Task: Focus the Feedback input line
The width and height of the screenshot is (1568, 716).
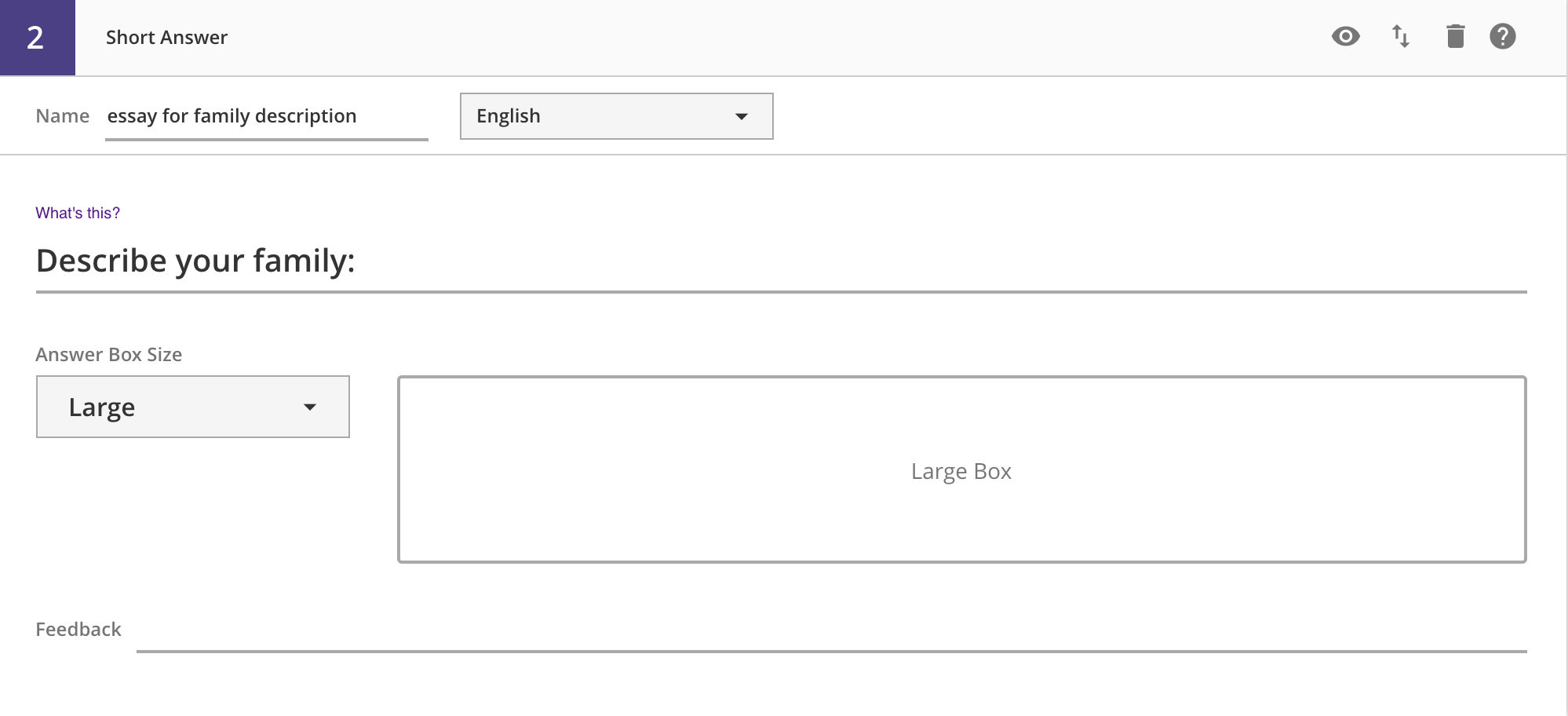Action: pos(831,634)
